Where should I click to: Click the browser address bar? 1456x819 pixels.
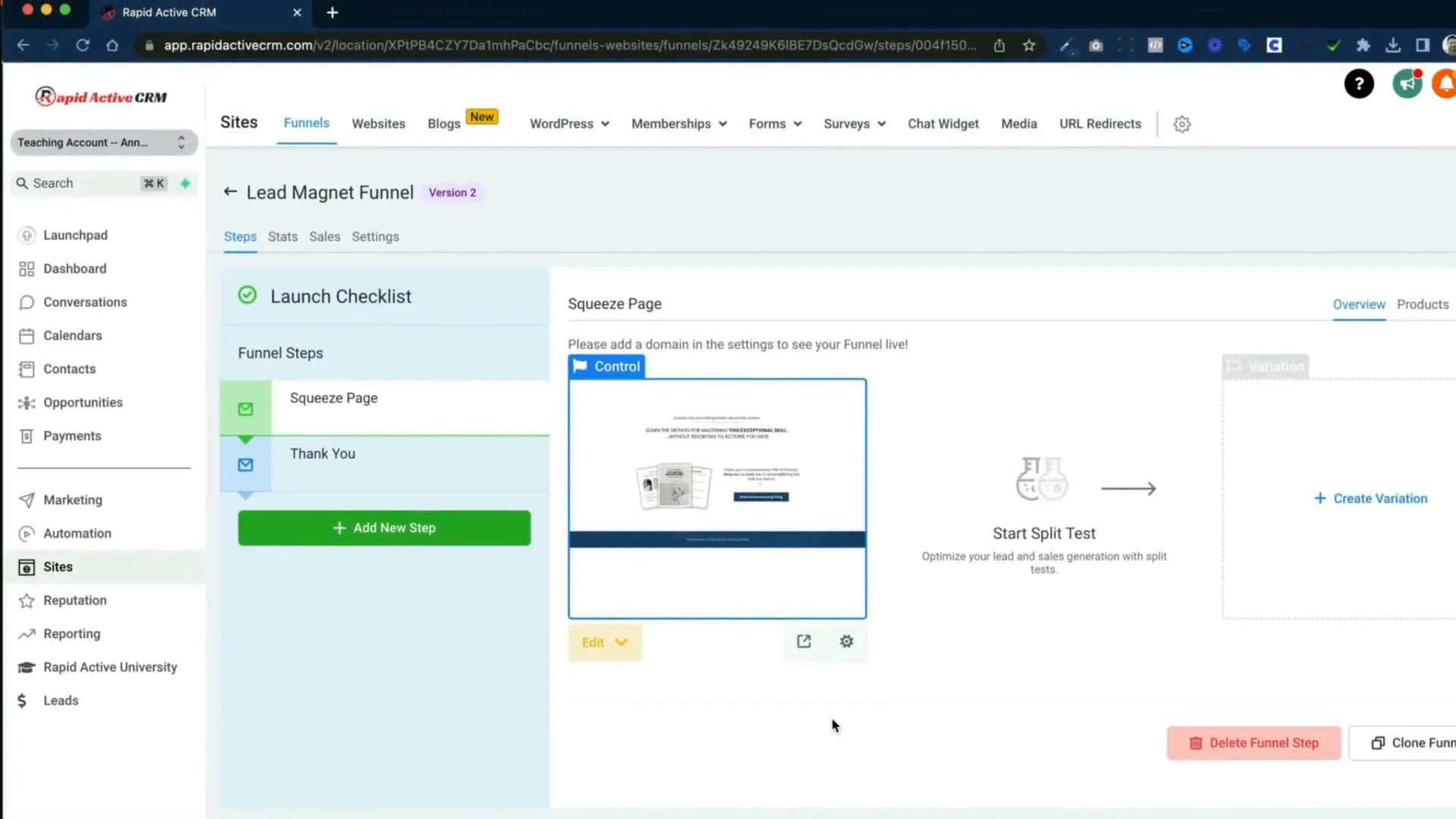[569, 45]
